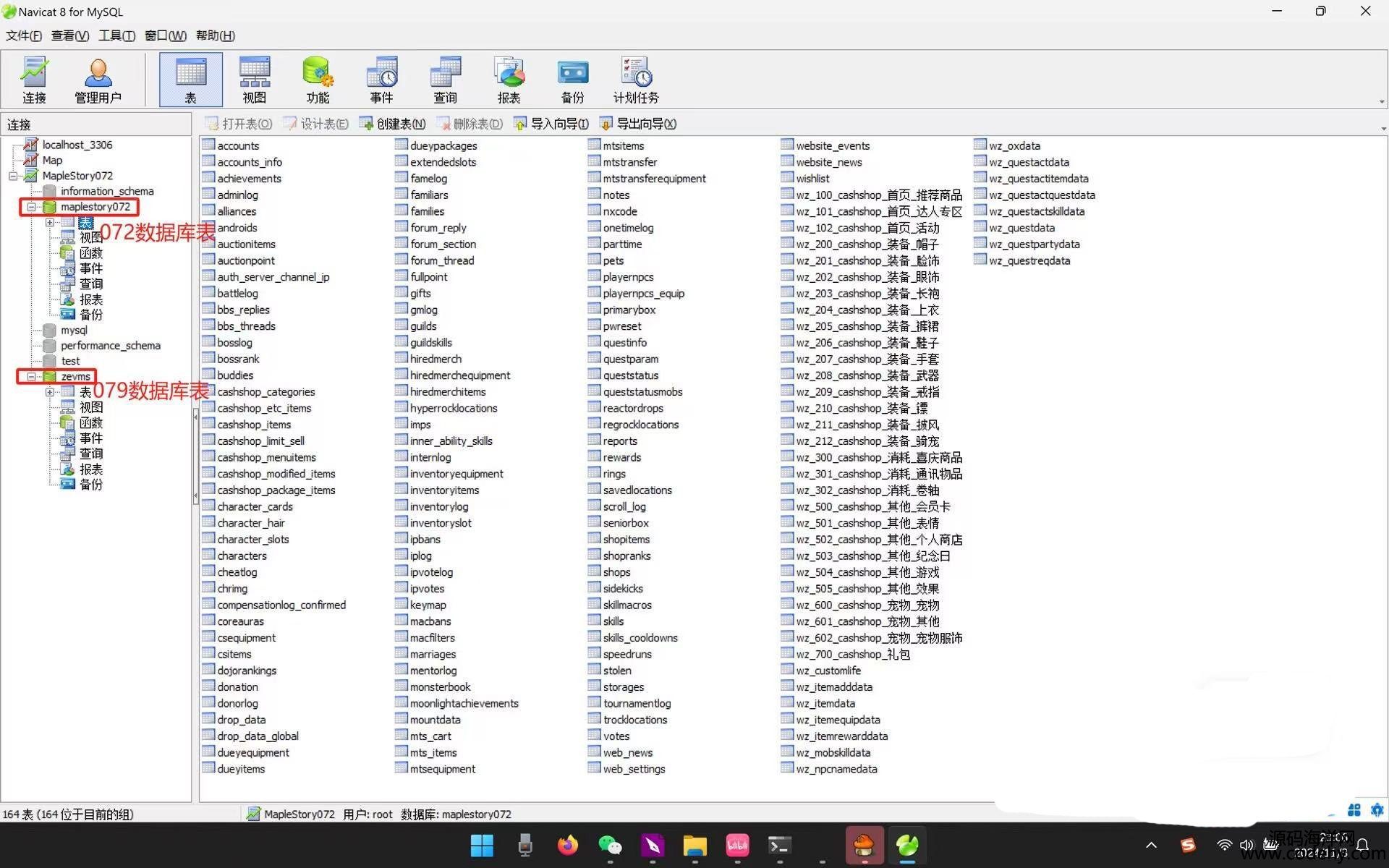Viewport: 1389px width, 868px height.
Task: Collapse the MapleStory072 connection node
Action: tap(13, 176)
